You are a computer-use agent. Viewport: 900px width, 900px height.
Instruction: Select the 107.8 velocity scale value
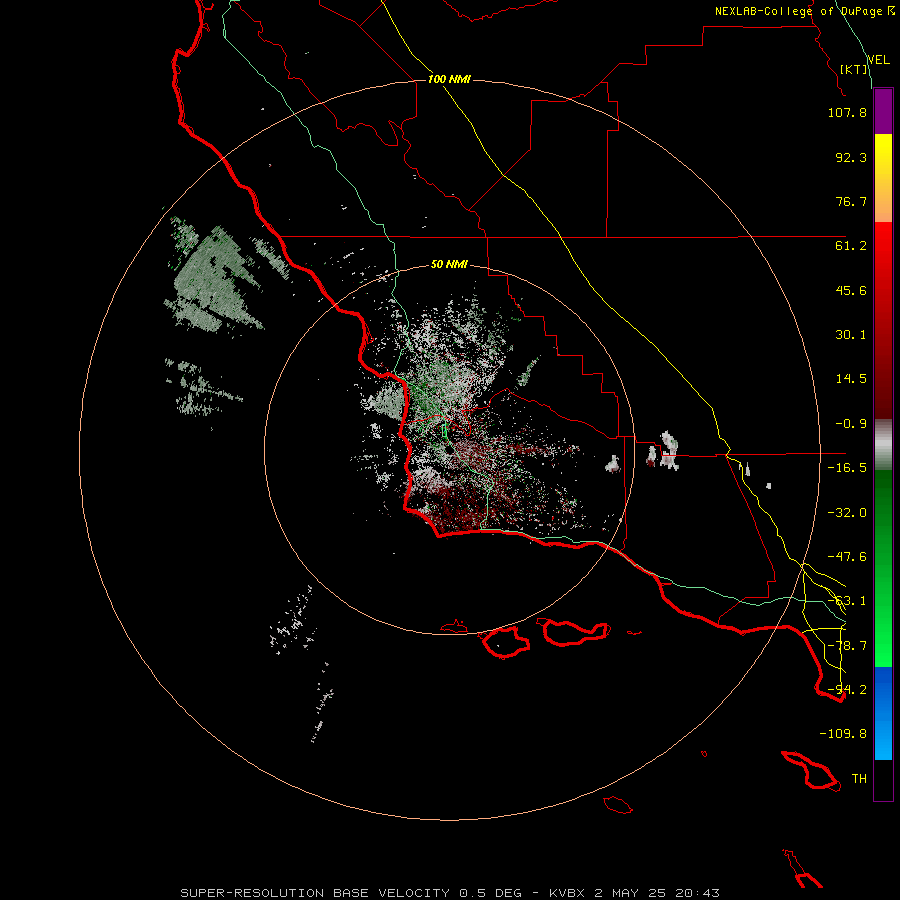click(x=847, y=112)
